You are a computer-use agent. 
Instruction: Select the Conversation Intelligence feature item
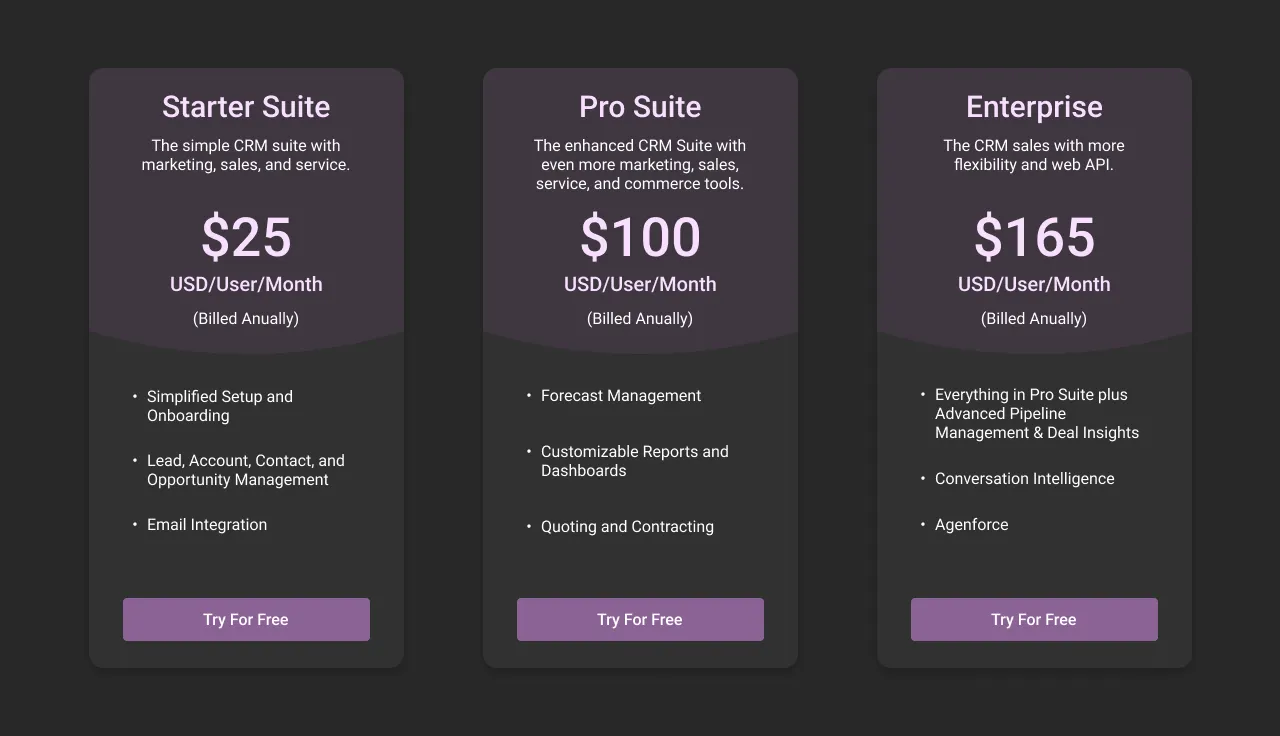tap(1024, 478)
